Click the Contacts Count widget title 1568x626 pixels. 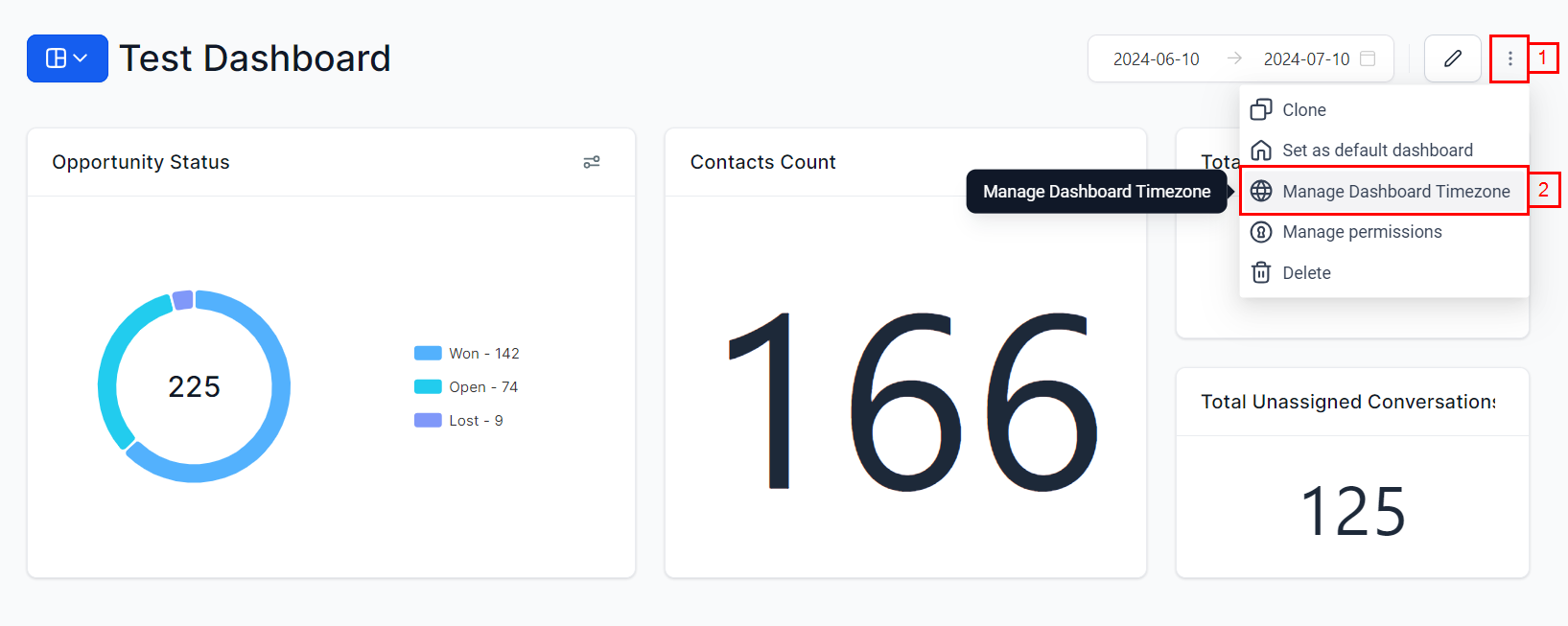tap(763, 162)
